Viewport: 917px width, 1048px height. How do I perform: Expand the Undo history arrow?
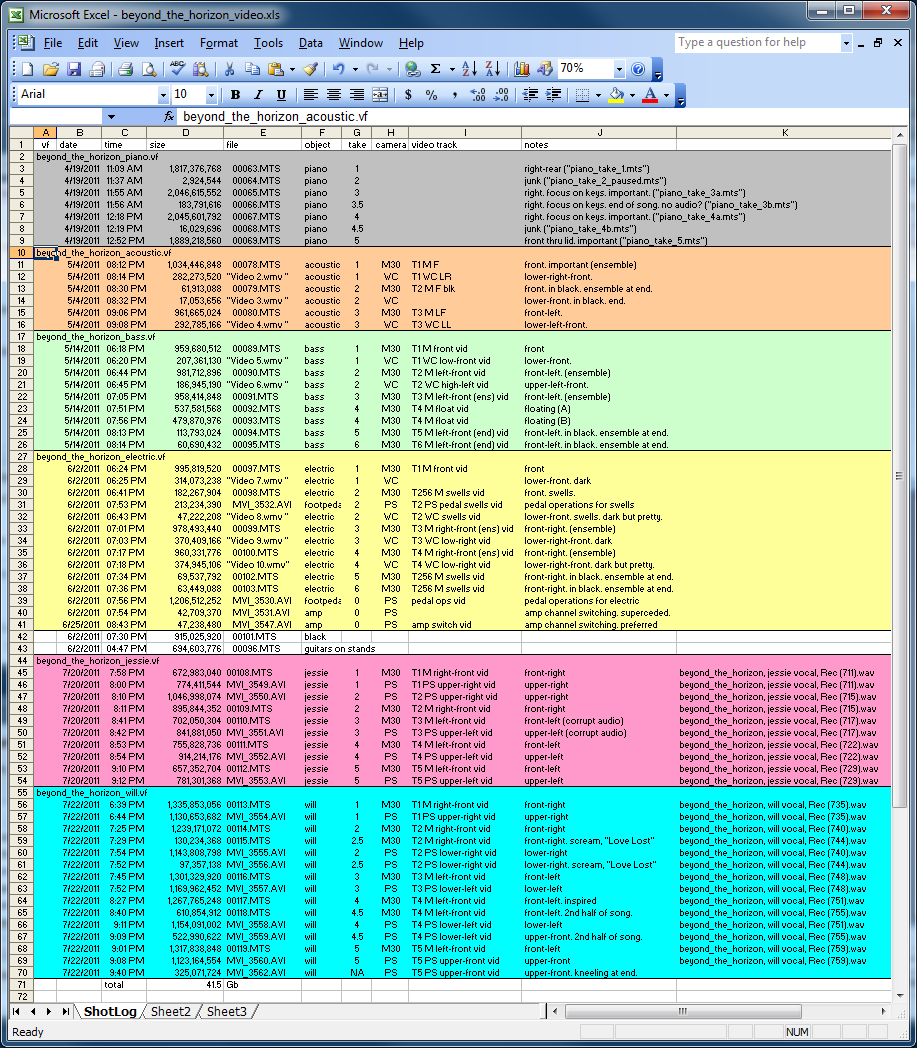(355, 69)
